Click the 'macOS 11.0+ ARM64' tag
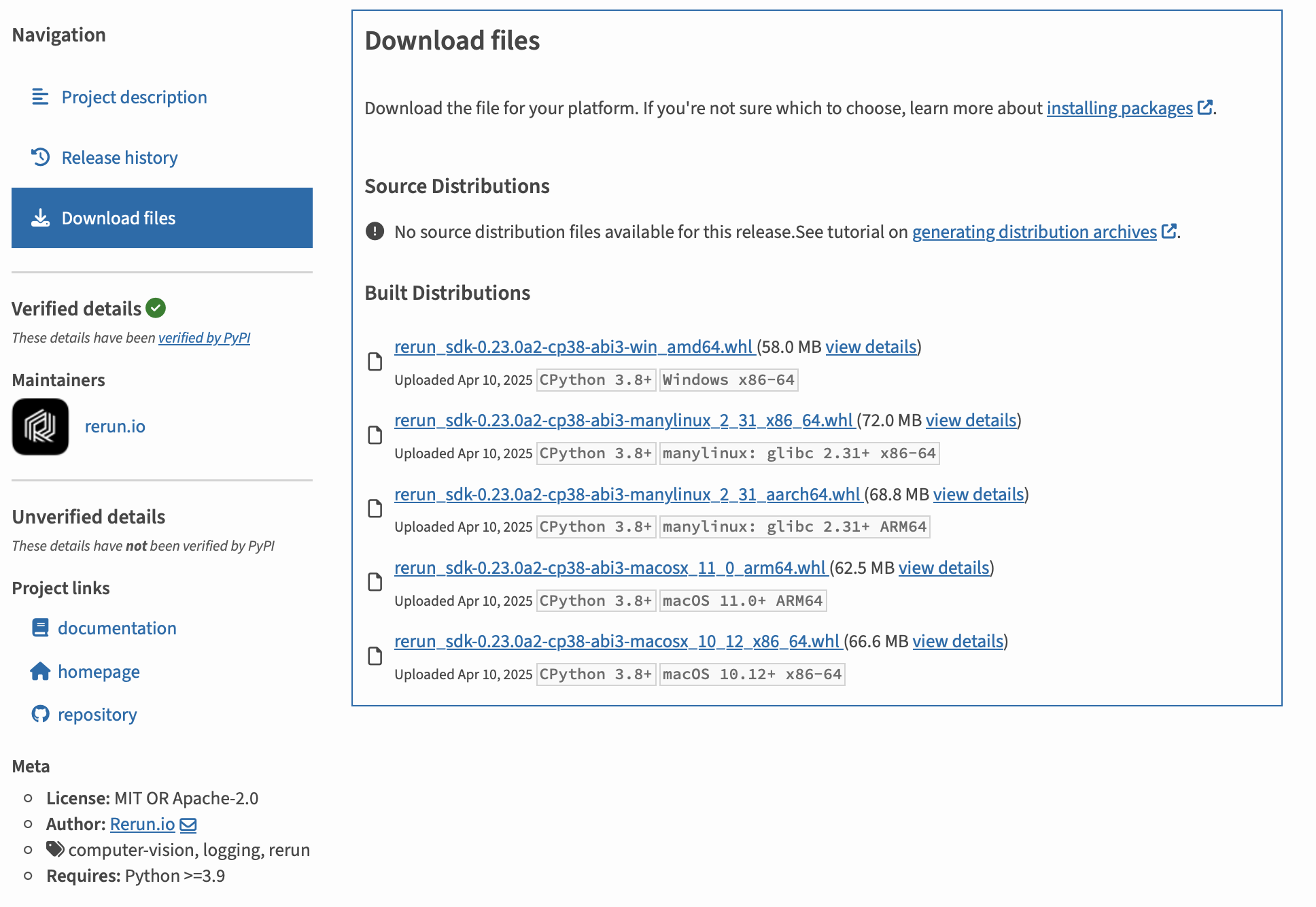The height and width of the screenshot is (907, 1316). 743,601
